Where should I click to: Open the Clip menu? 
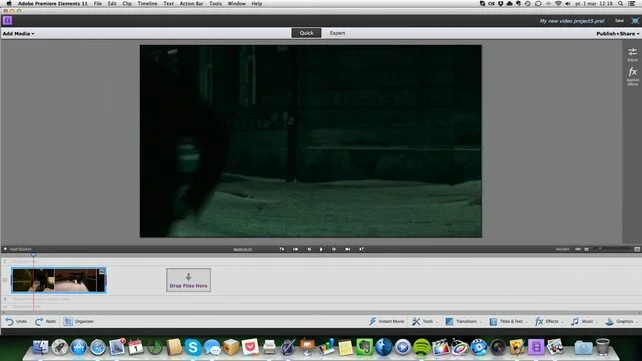tap(127, 3)
